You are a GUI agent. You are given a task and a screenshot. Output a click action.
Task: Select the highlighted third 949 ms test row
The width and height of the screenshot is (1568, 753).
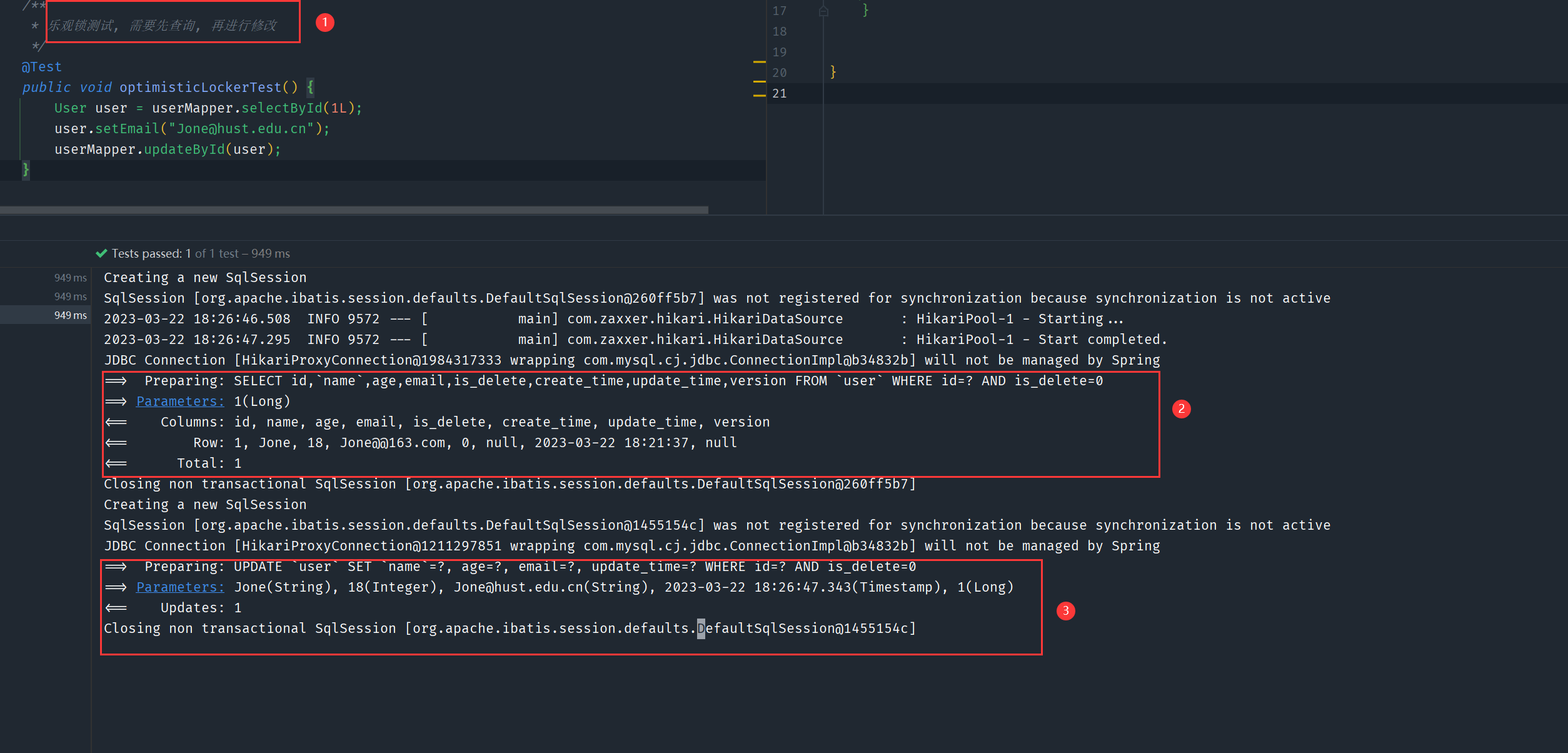pyautogui.click(x=70, y=315)
